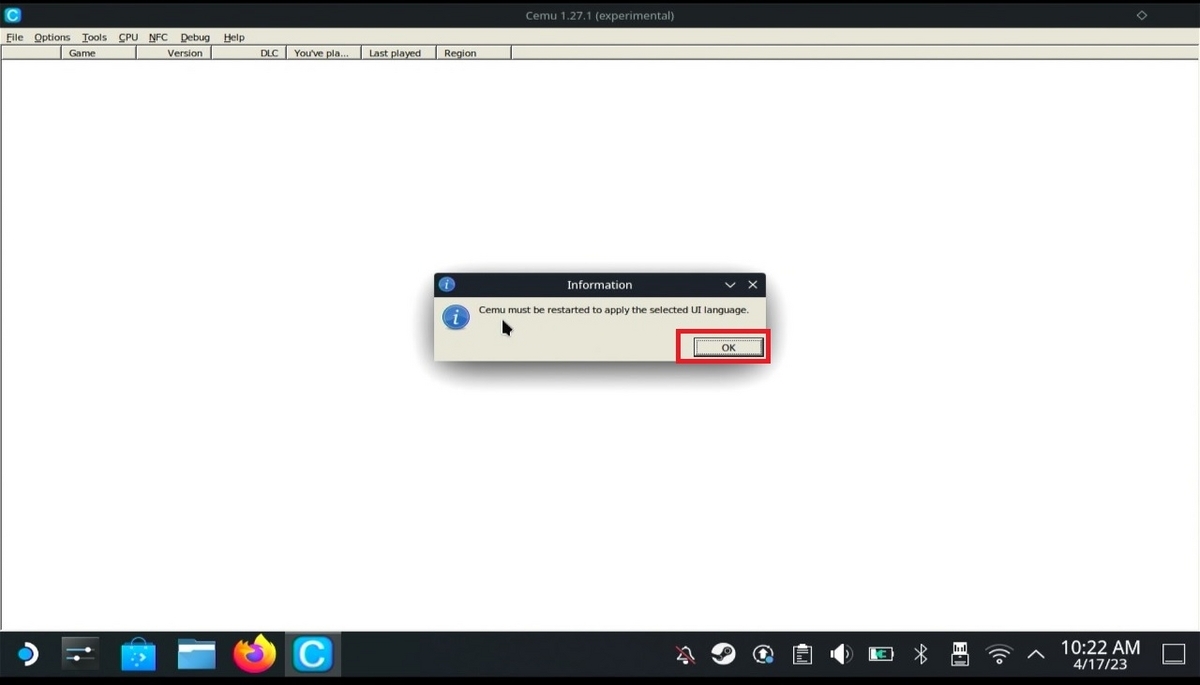Close the Information dialog
Viewport: 1200px width, 685px height.
[753, 285]
